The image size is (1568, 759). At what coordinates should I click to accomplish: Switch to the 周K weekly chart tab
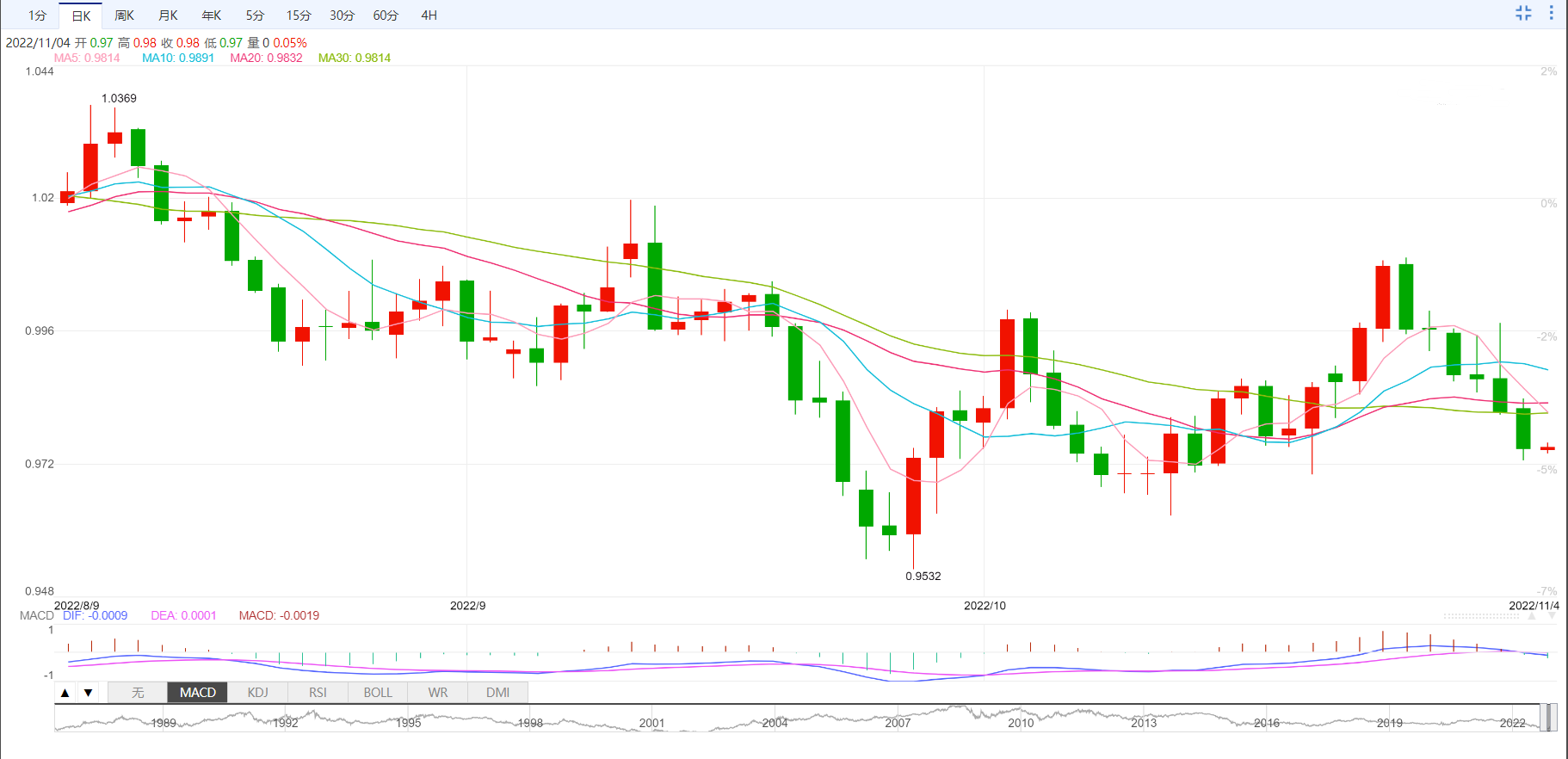(x=124, y=15)
